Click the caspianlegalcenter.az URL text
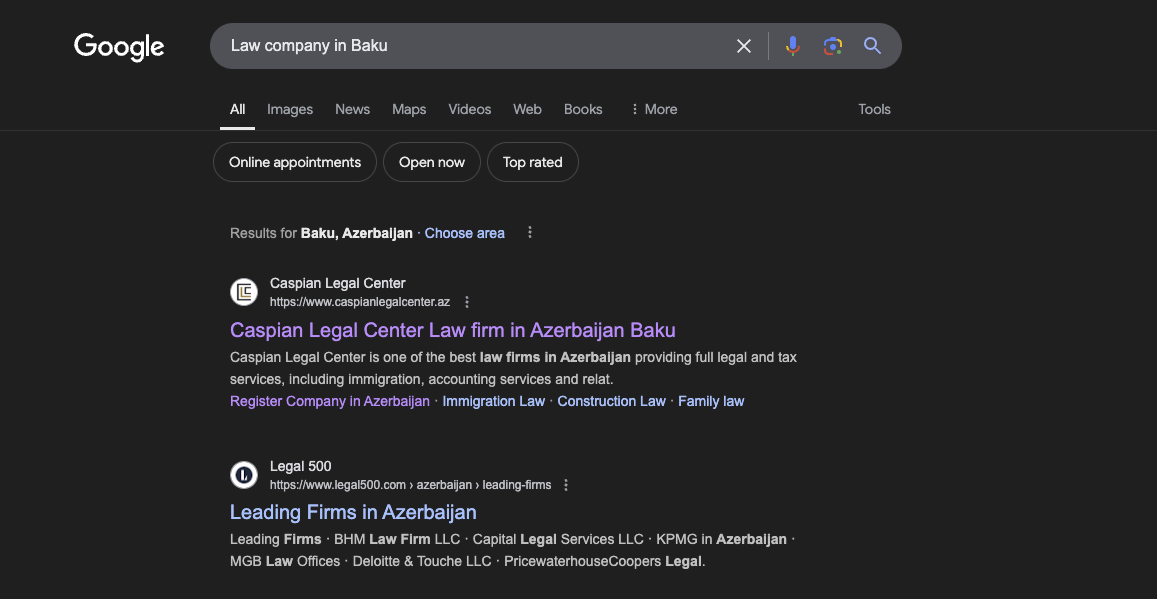The height and width of the screenshot is (599, 1157). 360,302
